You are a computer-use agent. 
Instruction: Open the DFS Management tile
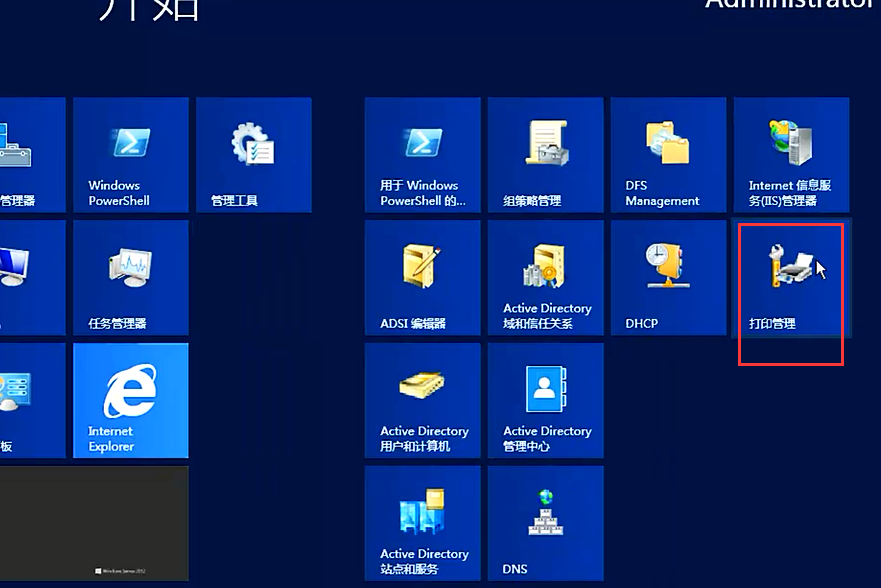[x=669, y=155]
